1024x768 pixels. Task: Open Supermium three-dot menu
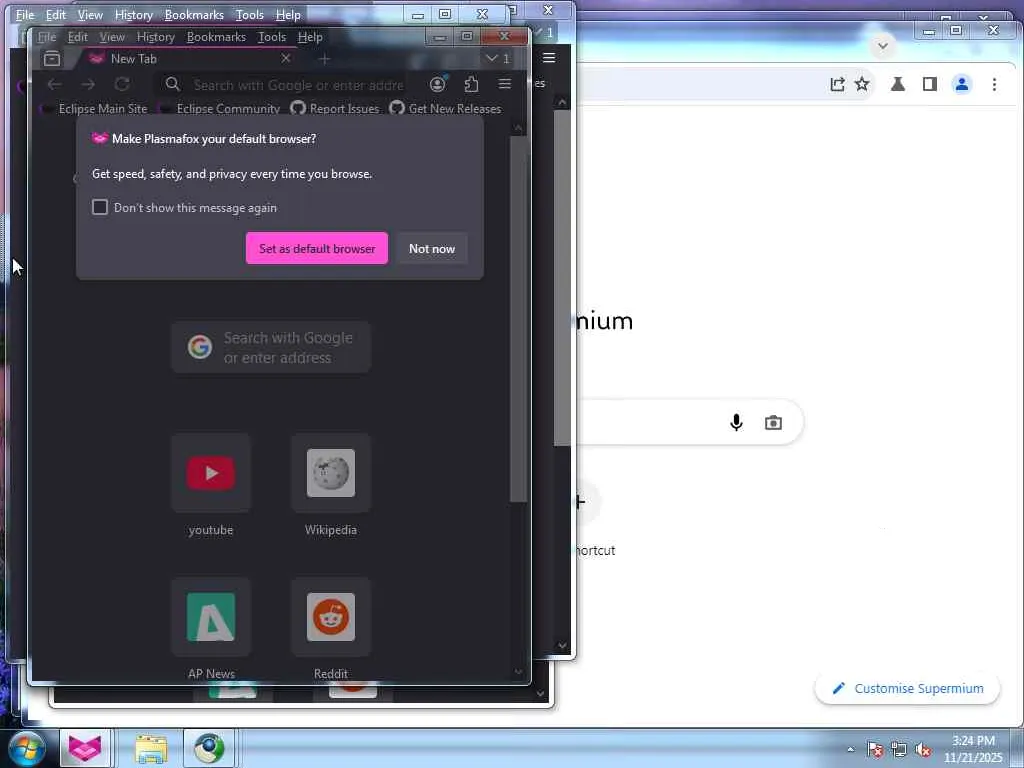[x=994, y=84]
